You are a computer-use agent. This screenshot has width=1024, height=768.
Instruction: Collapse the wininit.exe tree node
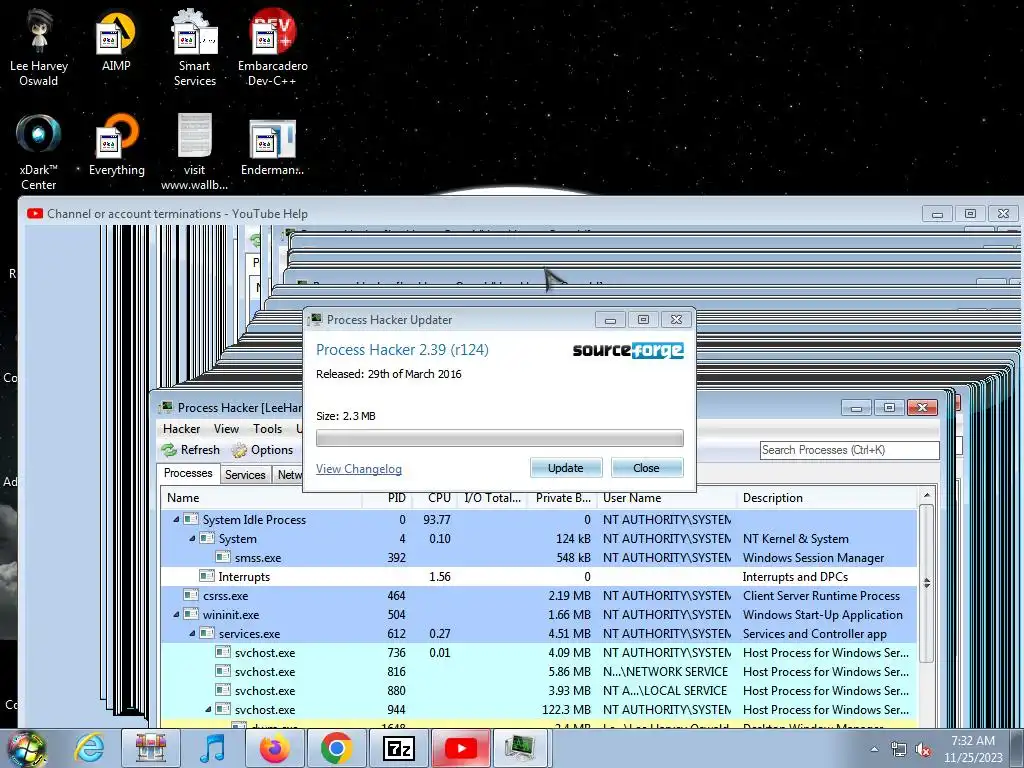(x=176, y=615)
